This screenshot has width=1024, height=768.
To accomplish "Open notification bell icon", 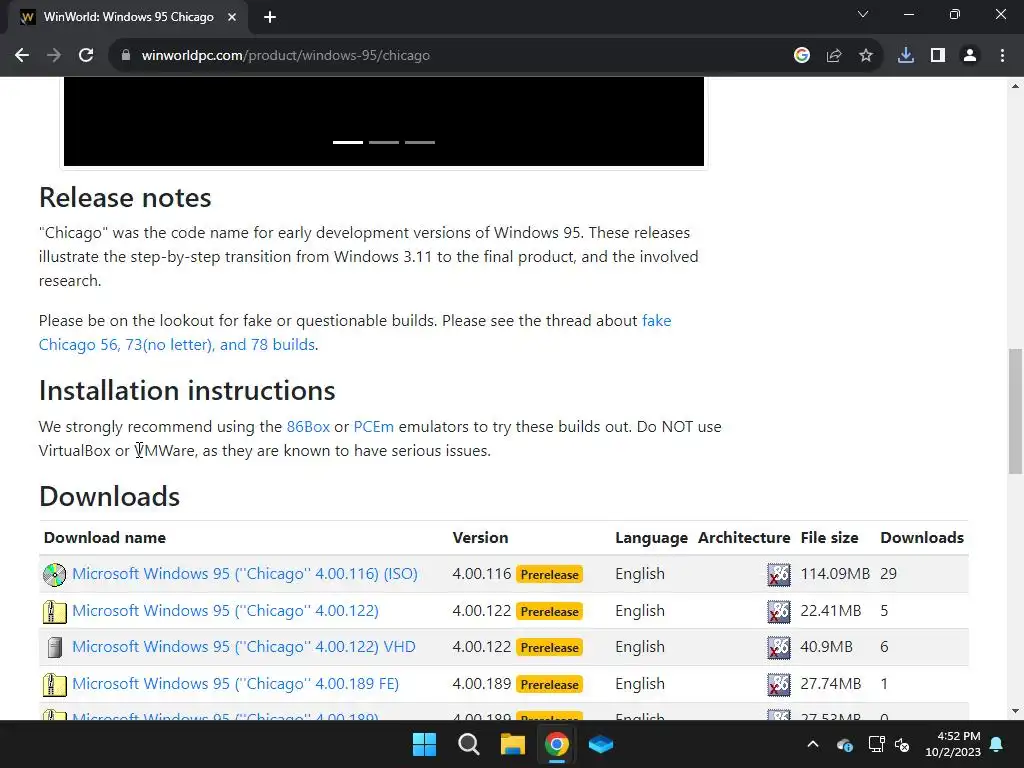I will point(997,744).
